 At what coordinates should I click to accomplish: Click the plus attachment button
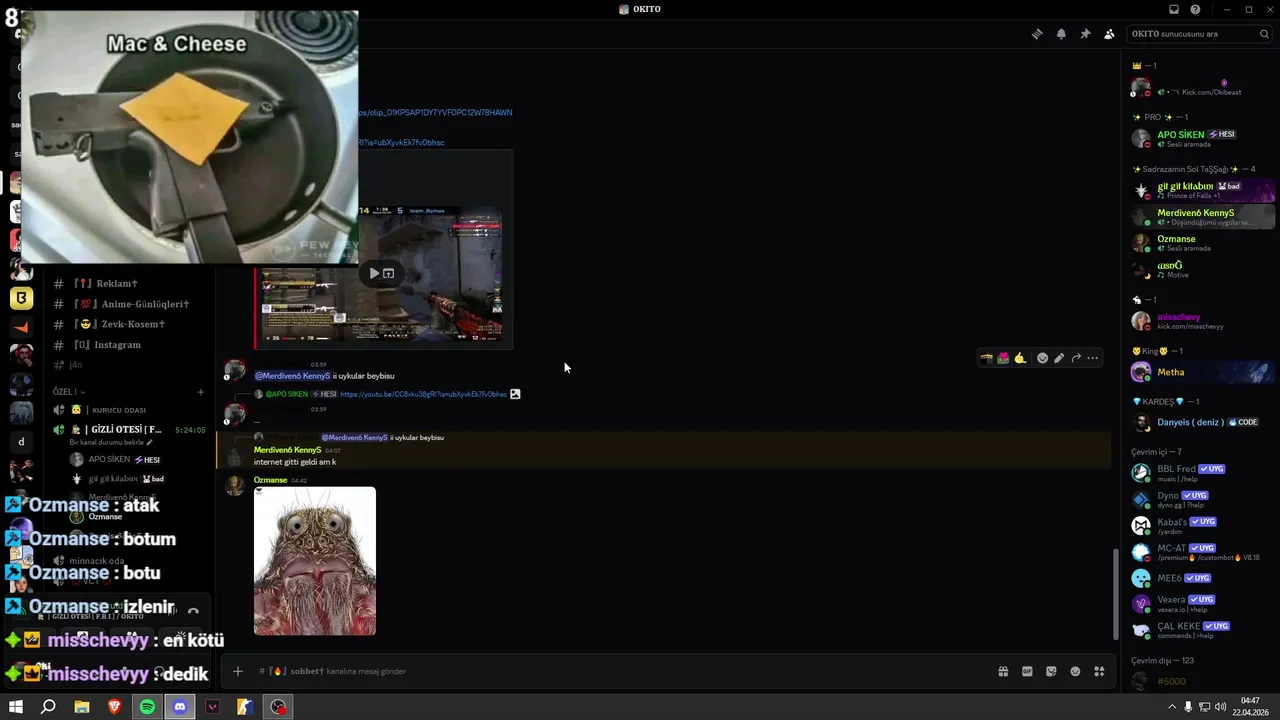pyautogui.click(x=238, y=671)
